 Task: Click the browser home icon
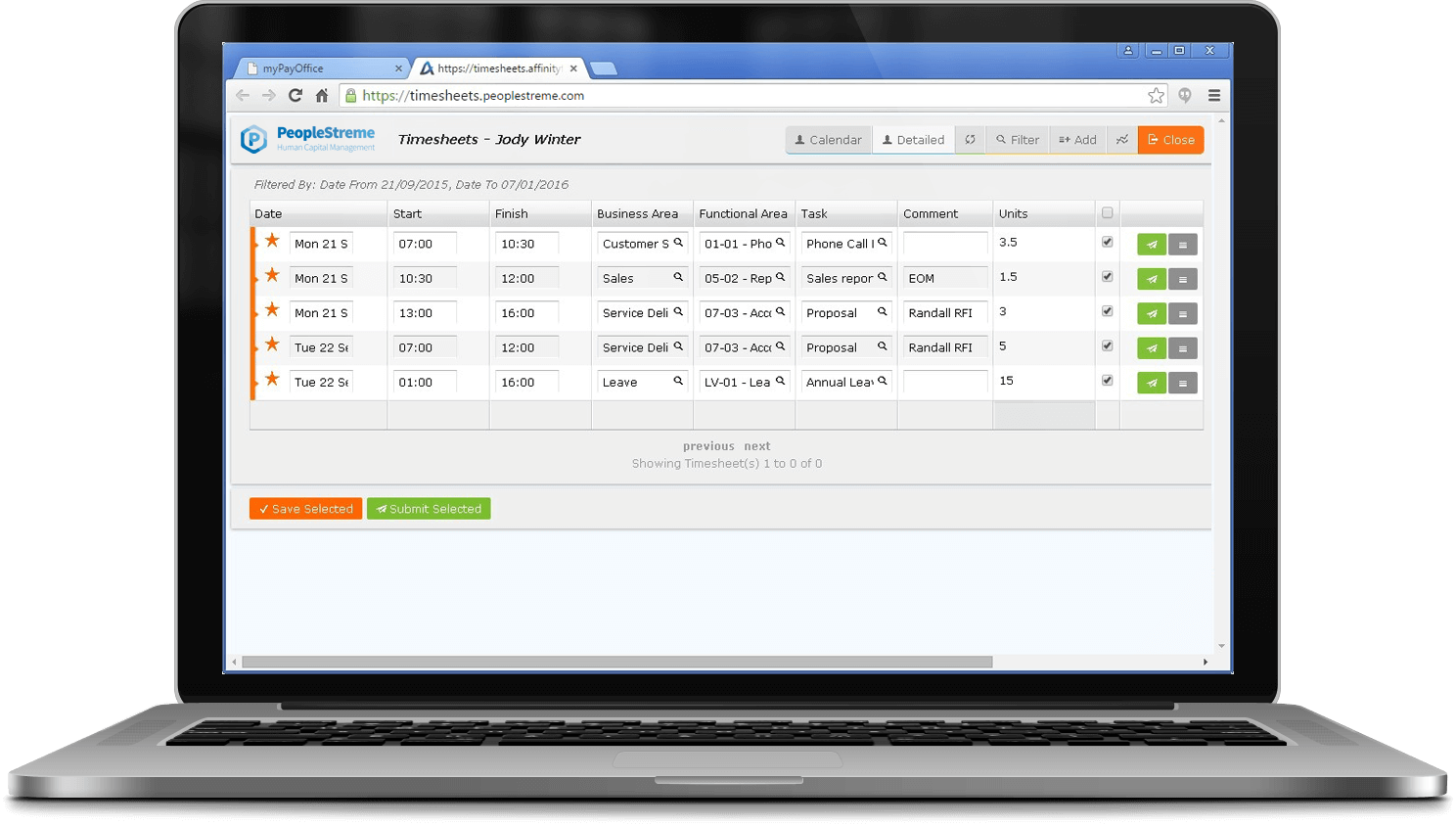322,96
